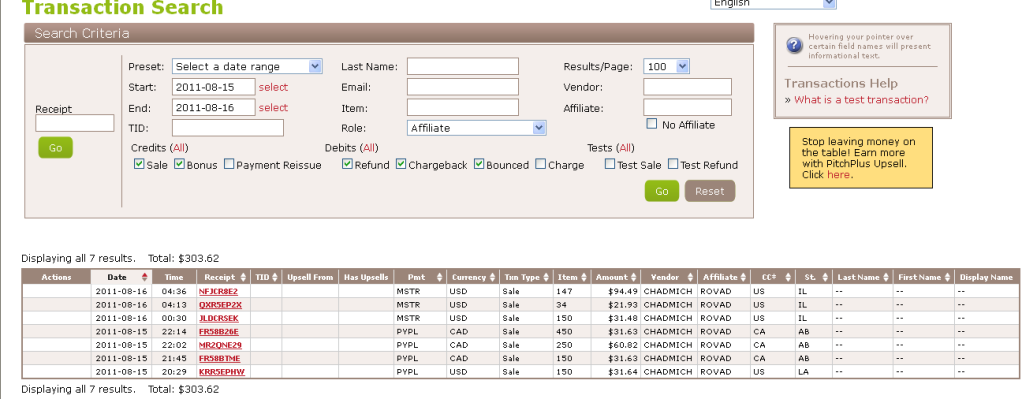Image resolution: width=1022 pixels, height=399 pixels.
Task: Uncheck the Chargeback checkbox
Action: (x=401, y=164)
